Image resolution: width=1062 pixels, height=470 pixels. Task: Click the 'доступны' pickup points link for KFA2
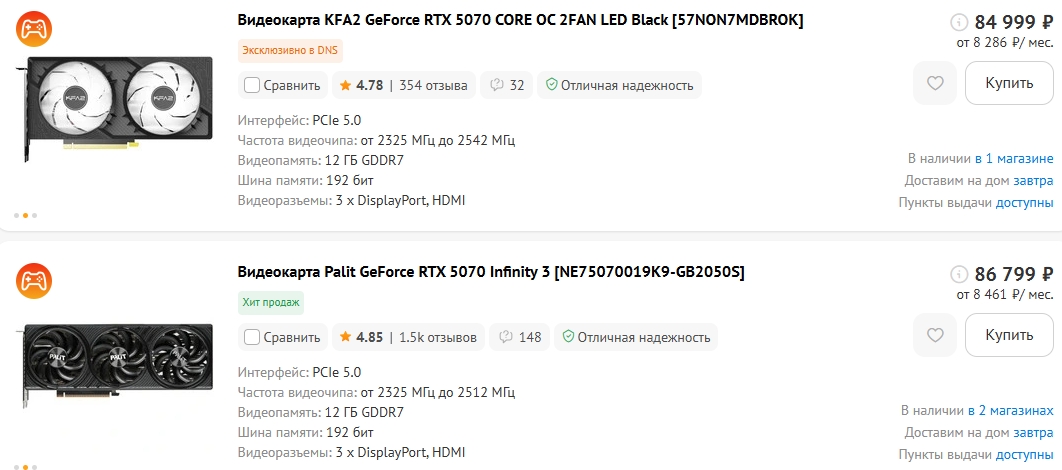[1025, 202]
